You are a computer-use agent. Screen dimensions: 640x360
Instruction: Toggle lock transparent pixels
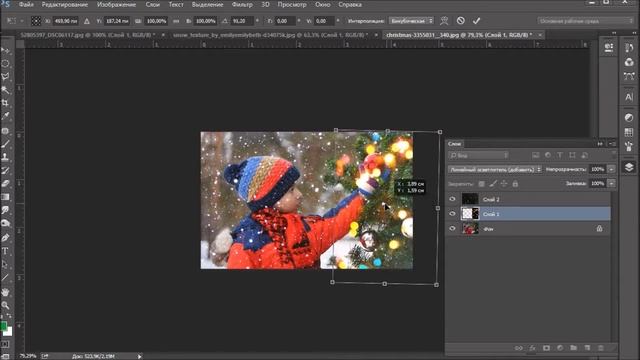[482, 184]
